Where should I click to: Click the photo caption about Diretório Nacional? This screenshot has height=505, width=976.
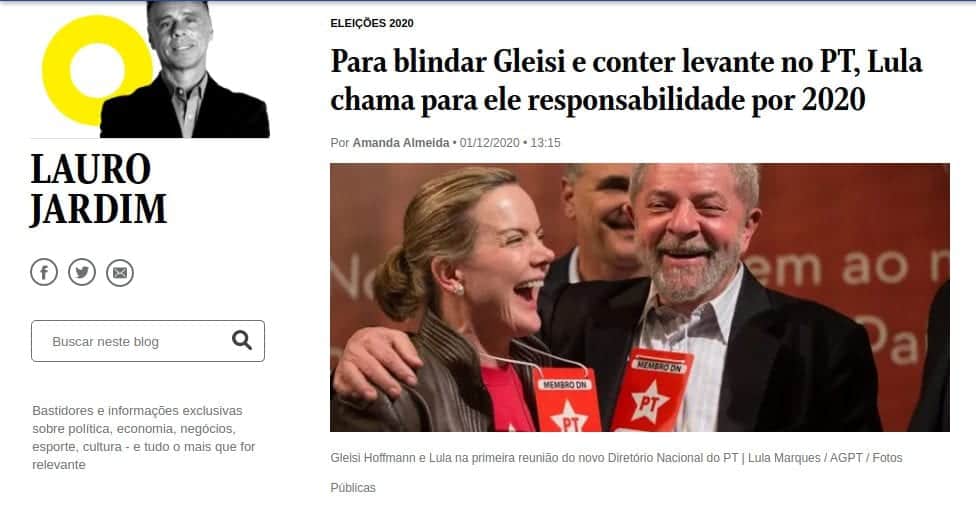(616, 458)
